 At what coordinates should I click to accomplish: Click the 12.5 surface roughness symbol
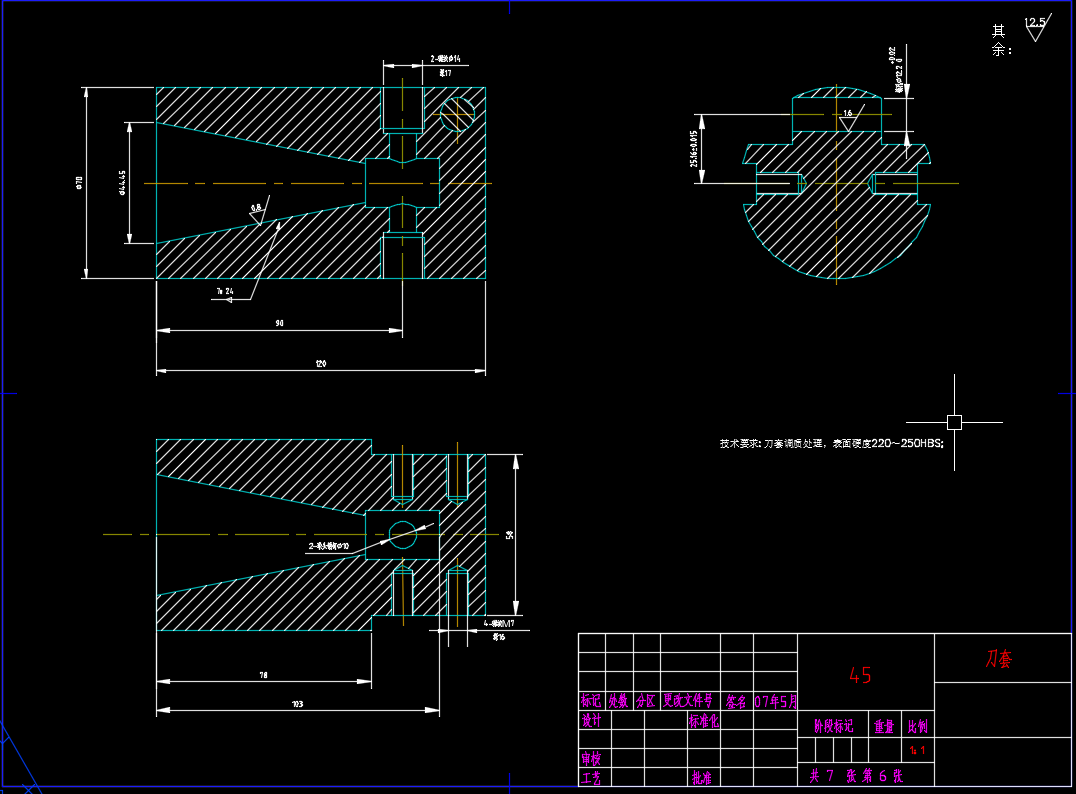1035,27
